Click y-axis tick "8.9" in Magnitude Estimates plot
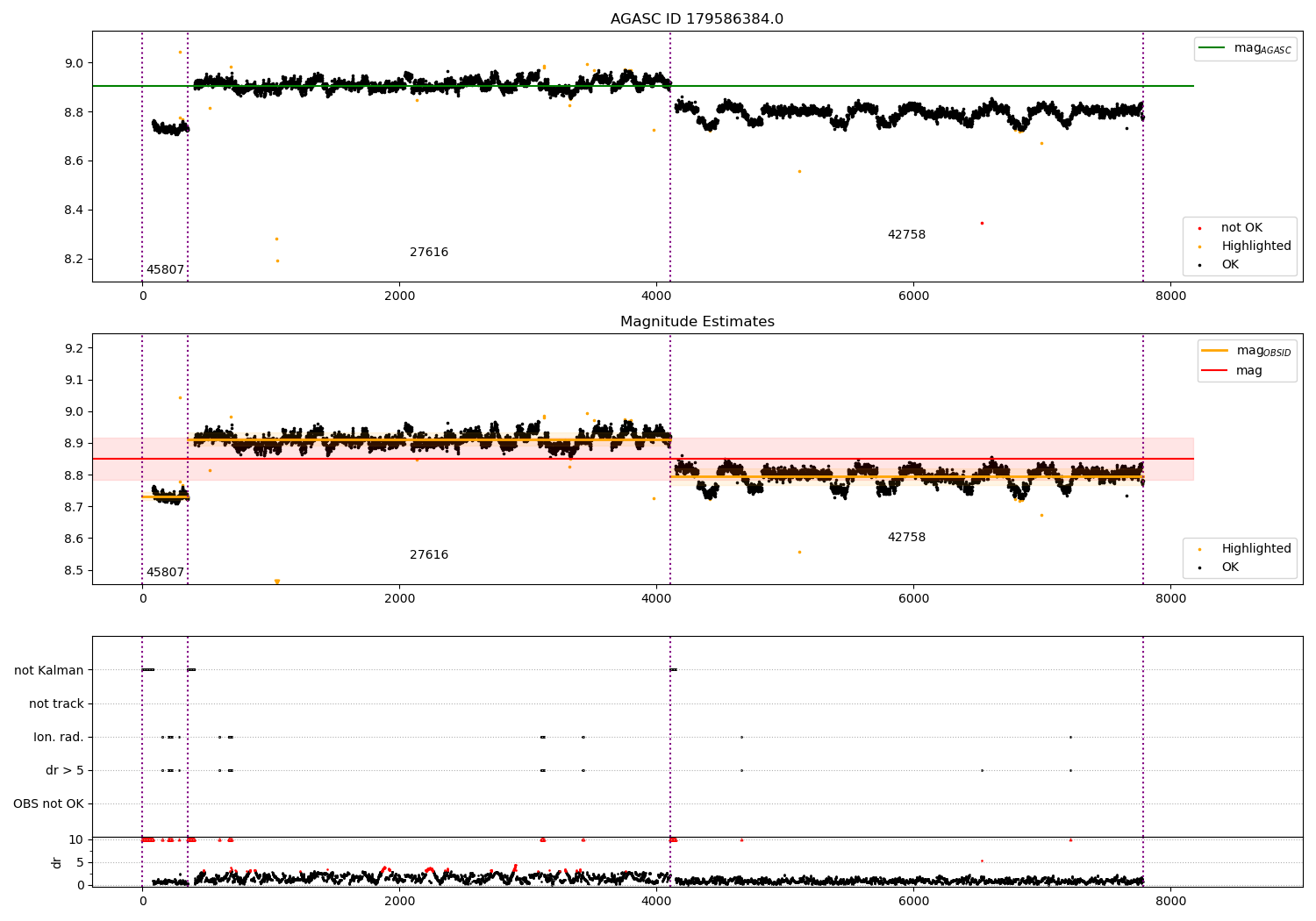 73,443
